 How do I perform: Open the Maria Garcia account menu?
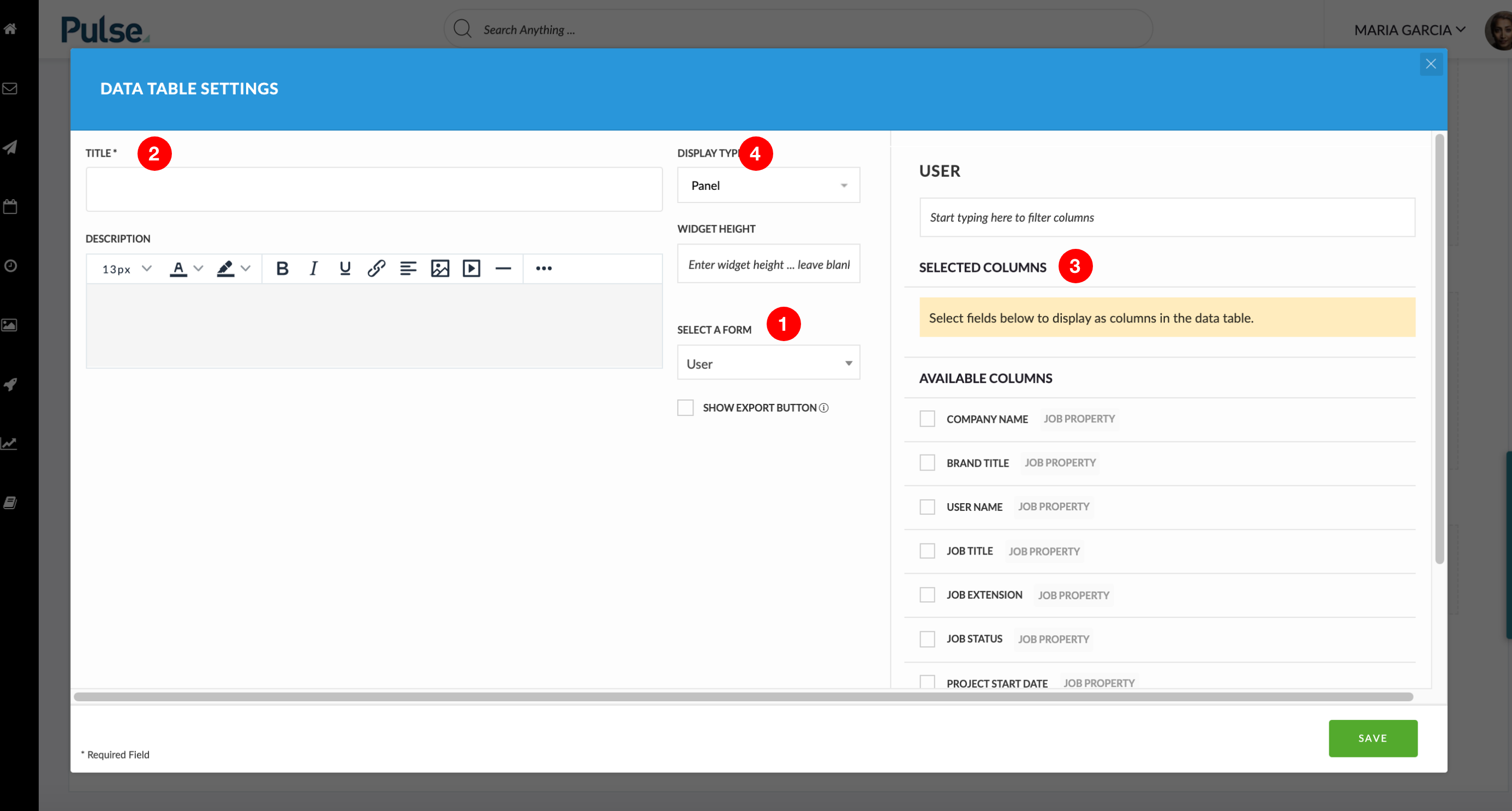(1409, 29)
